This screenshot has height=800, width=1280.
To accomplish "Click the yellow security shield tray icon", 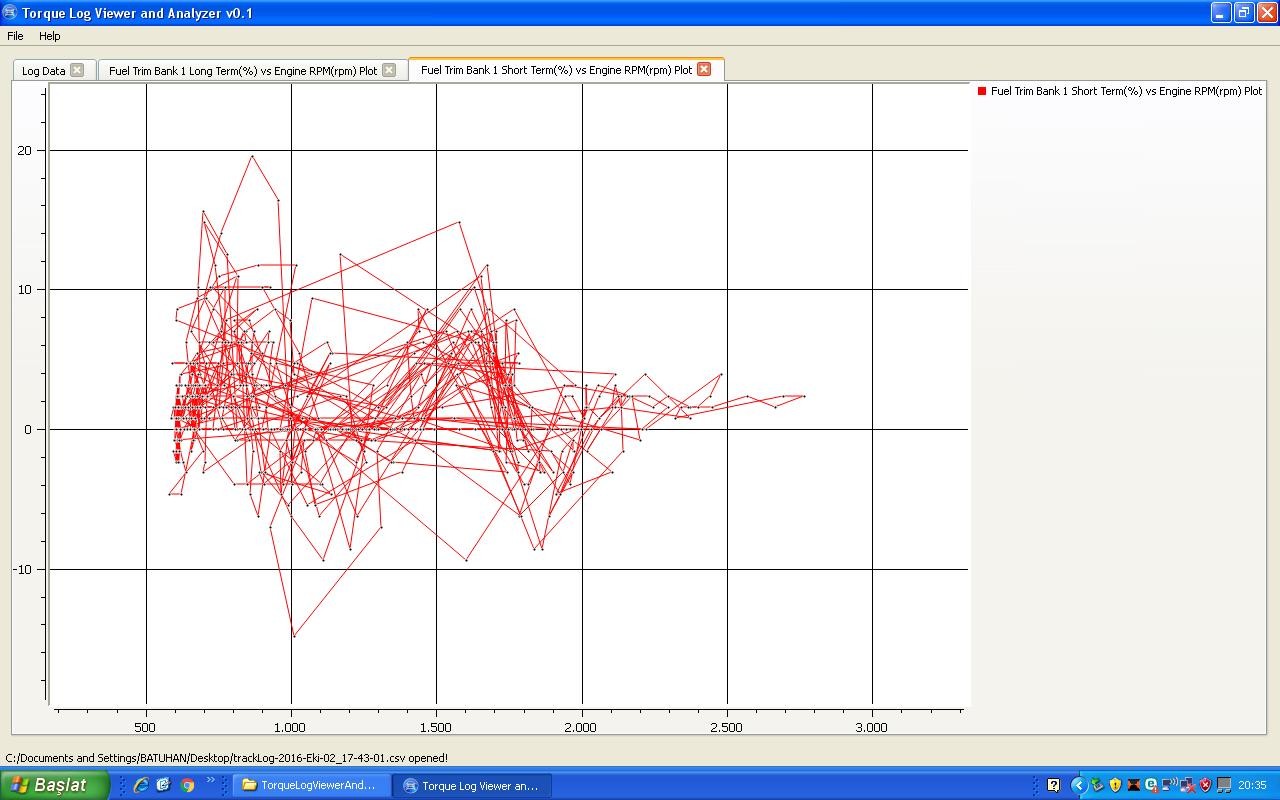I will click(x=1115, y=785).
